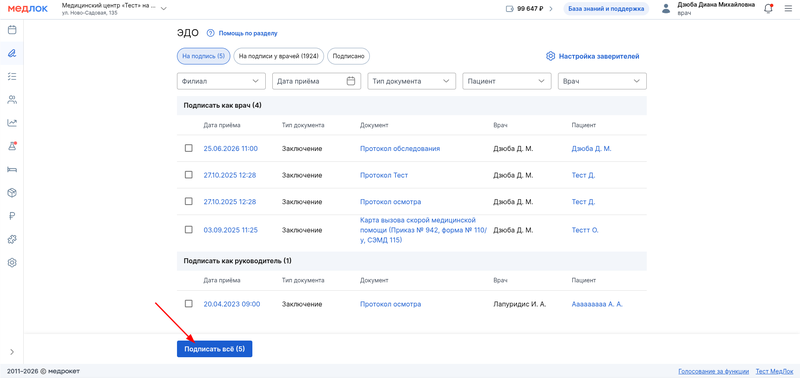
Task: Tick checkbox for 27.10.2025 Протокол осмотра row
Action: click(189, 201)
